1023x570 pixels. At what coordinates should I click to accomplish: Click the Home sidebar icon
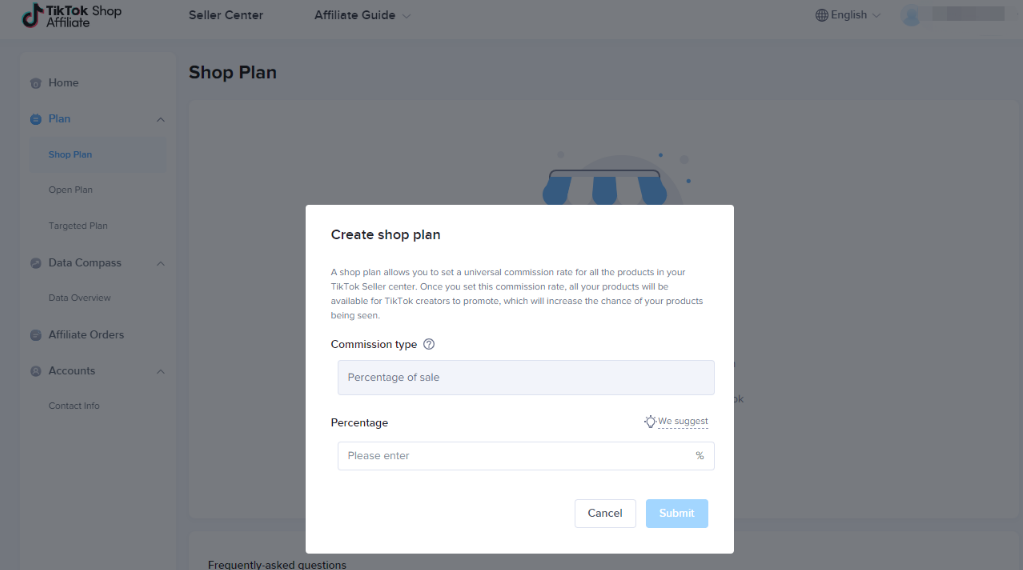(x=36, y=83)
